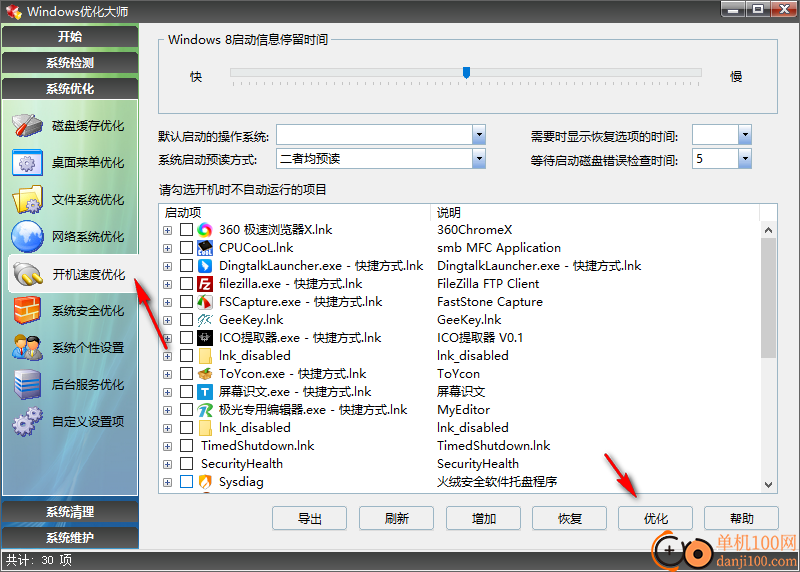Click the 优化 button
This screenshot has height=572, width=800.
[x=656, y=518]
